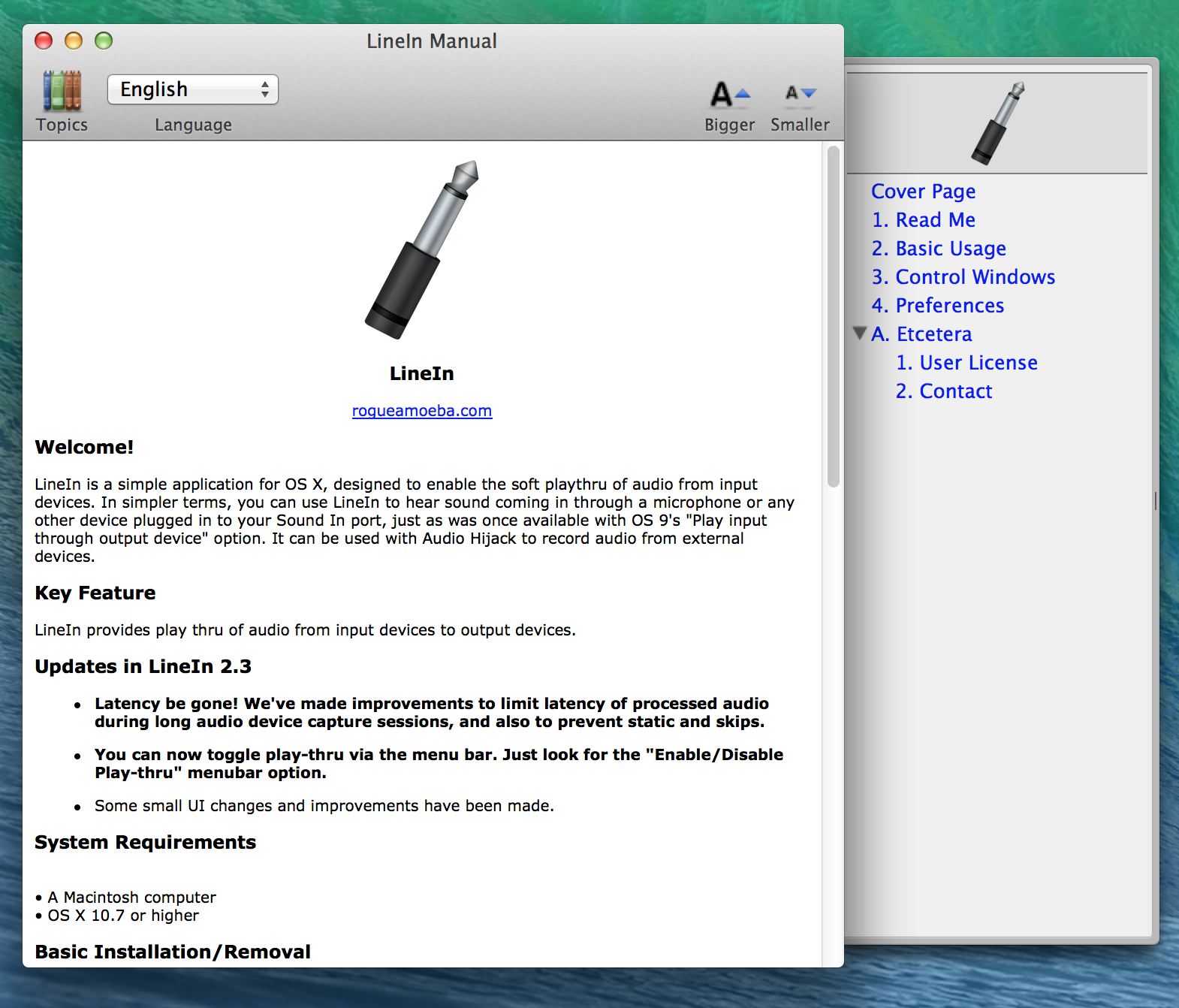Screen dimensions: 1179x1008
Task: Open the rogueamoeba.com link
Action: tap(422, 411)
